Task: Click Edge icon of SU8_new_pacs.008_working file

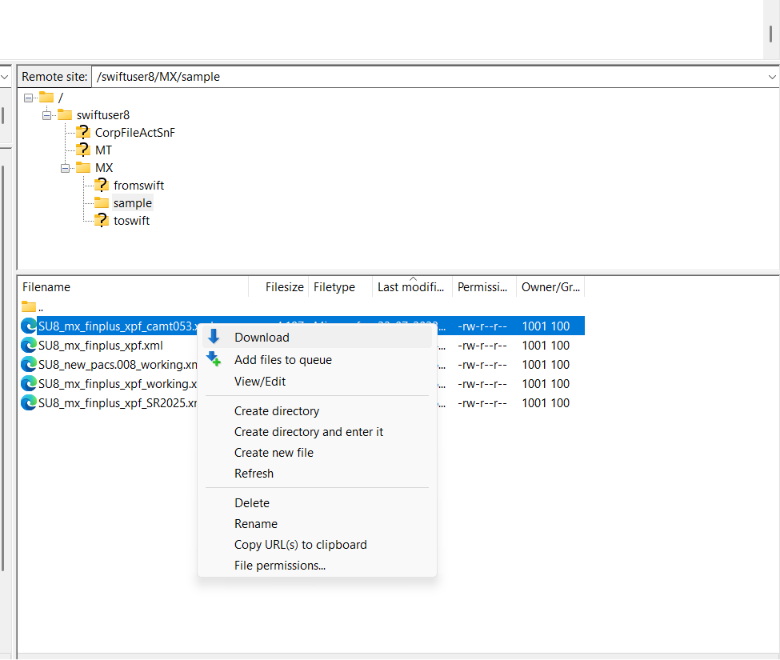Action: tap(29, 365)
